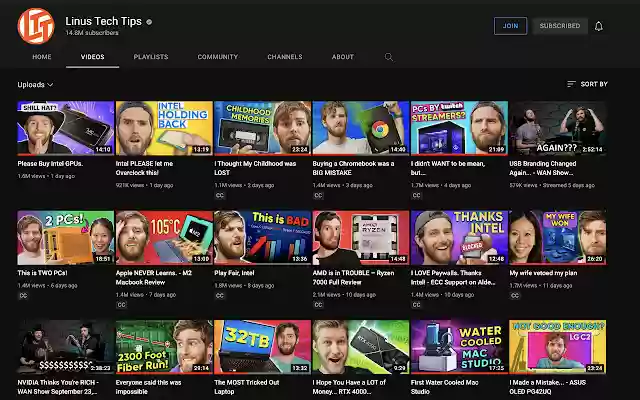Play the '2300 Foot Fiber Run!' thumbnail

164,347
